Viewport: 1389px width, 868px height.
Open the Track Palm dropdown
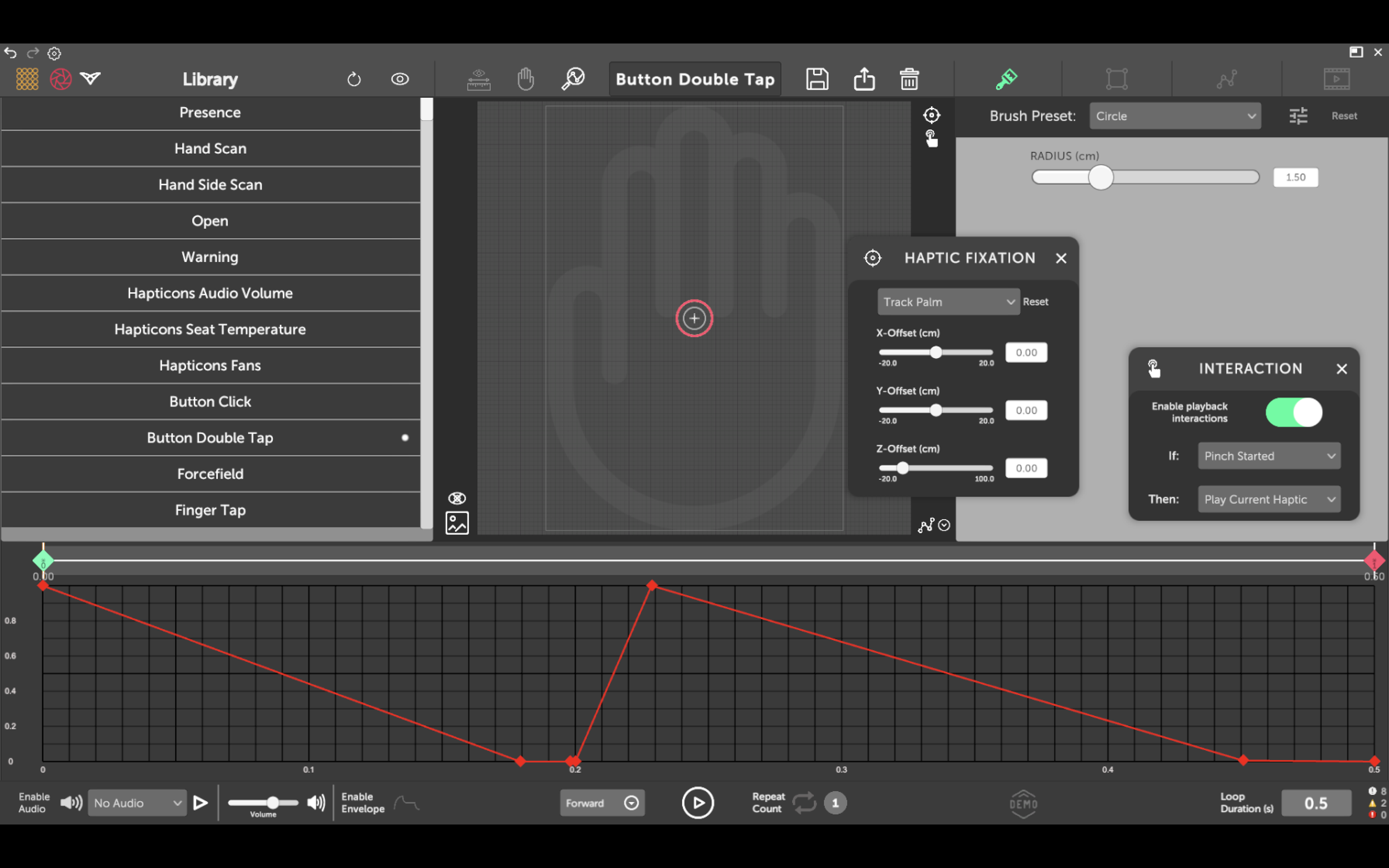click(x=948, y=302)
